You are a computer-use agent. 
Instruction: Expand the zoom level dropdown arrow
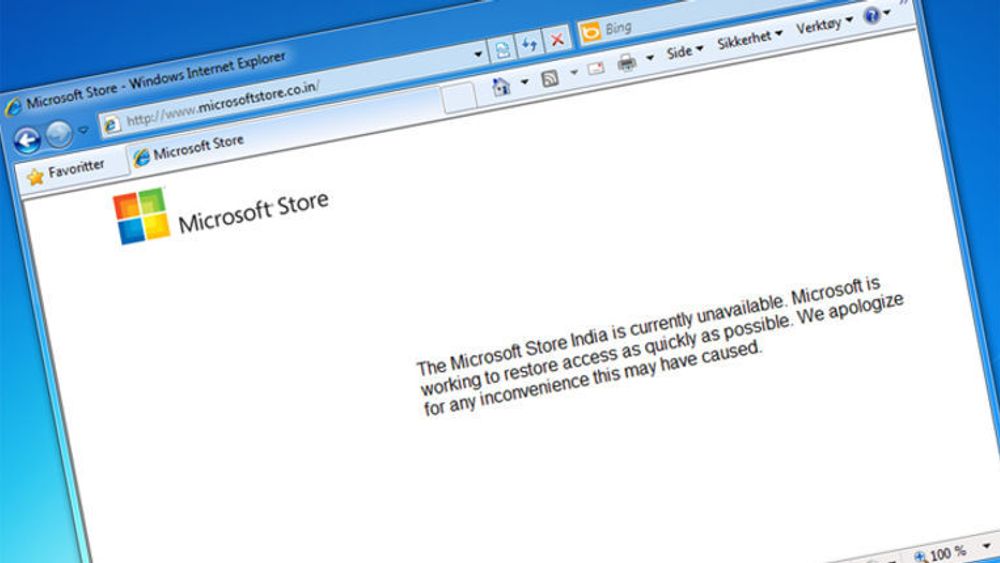(x=987, y=546)
